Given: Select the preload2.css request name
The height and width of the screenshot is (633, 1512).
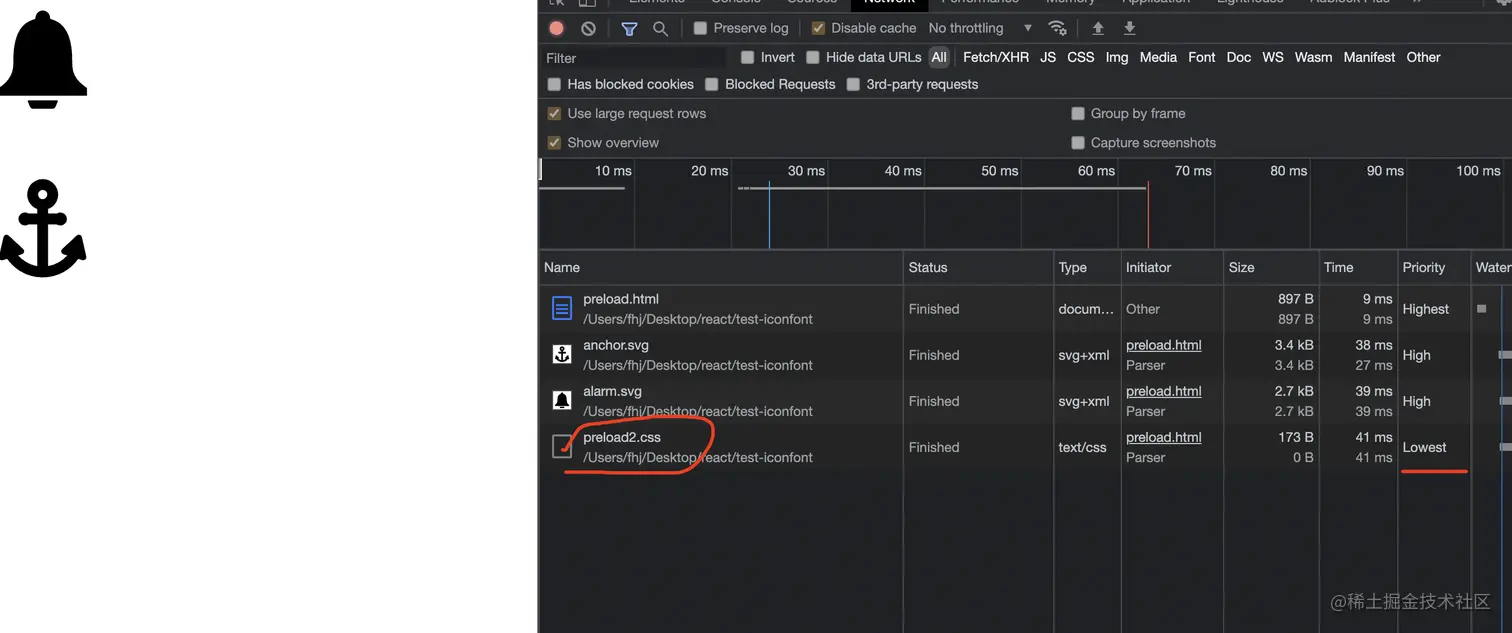Looking at the screenshot, I should pos(622,437).
